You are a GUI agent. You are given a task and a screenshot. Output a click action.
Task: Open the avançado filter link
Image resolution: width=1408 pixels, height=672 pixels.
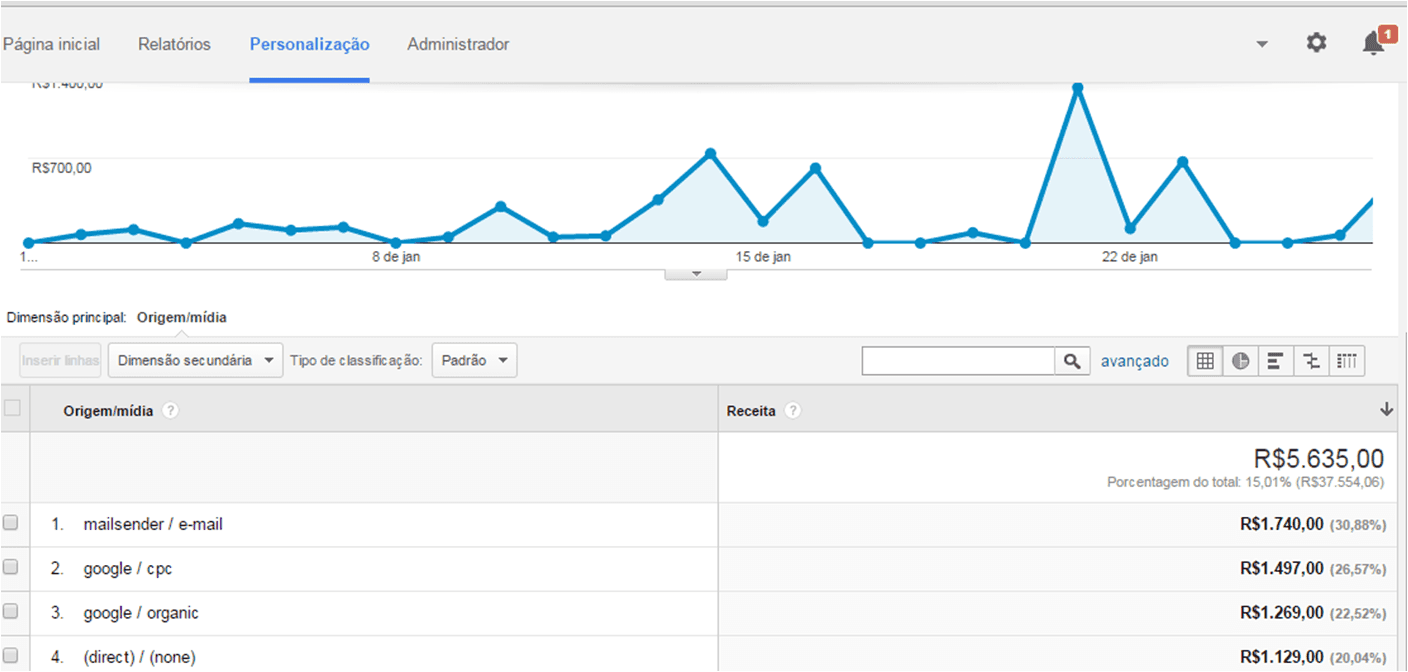(x=1135, y=360)
